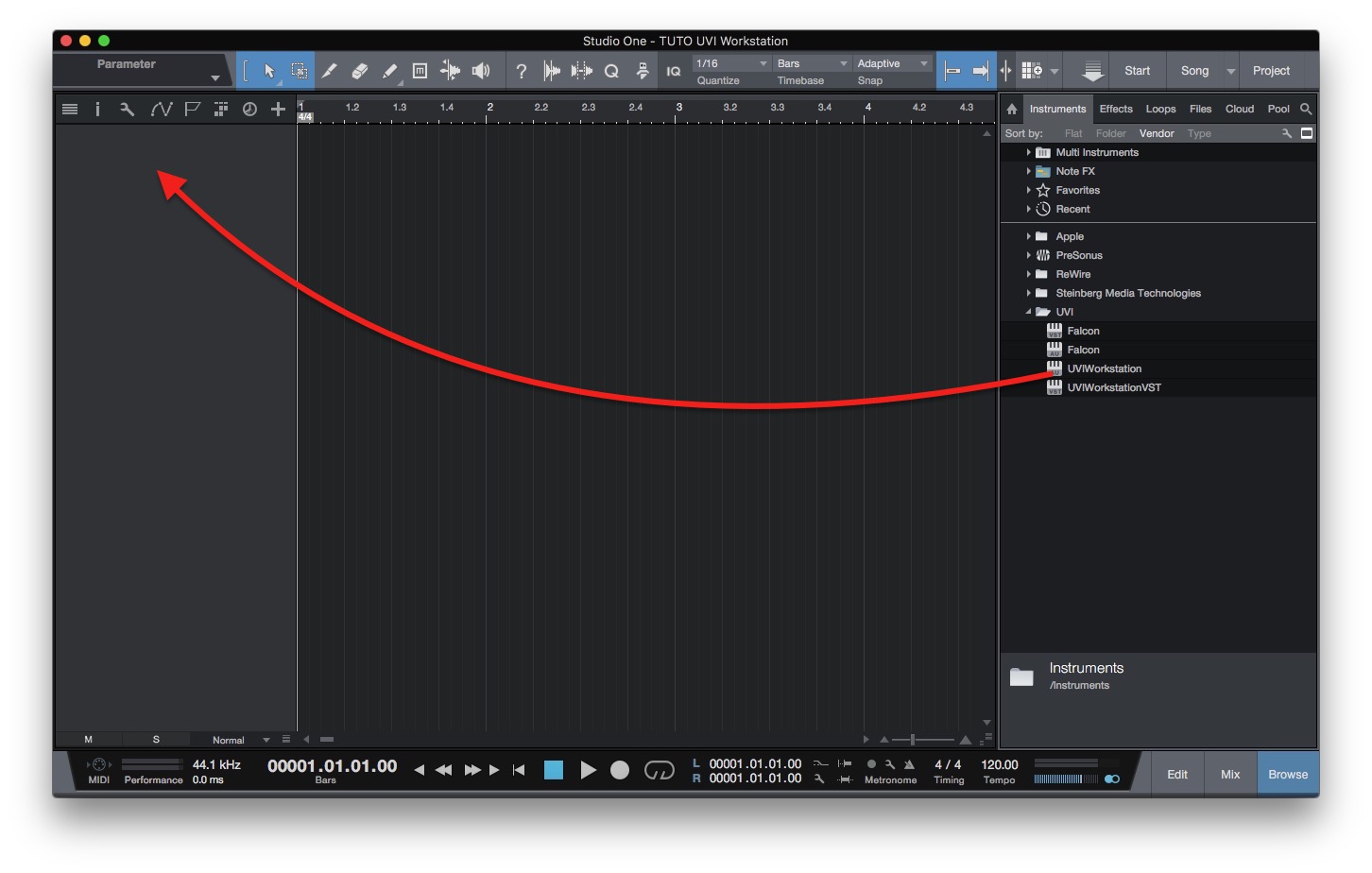Open the Edit view
1372x873 pixels.
tap(1177, 774)
